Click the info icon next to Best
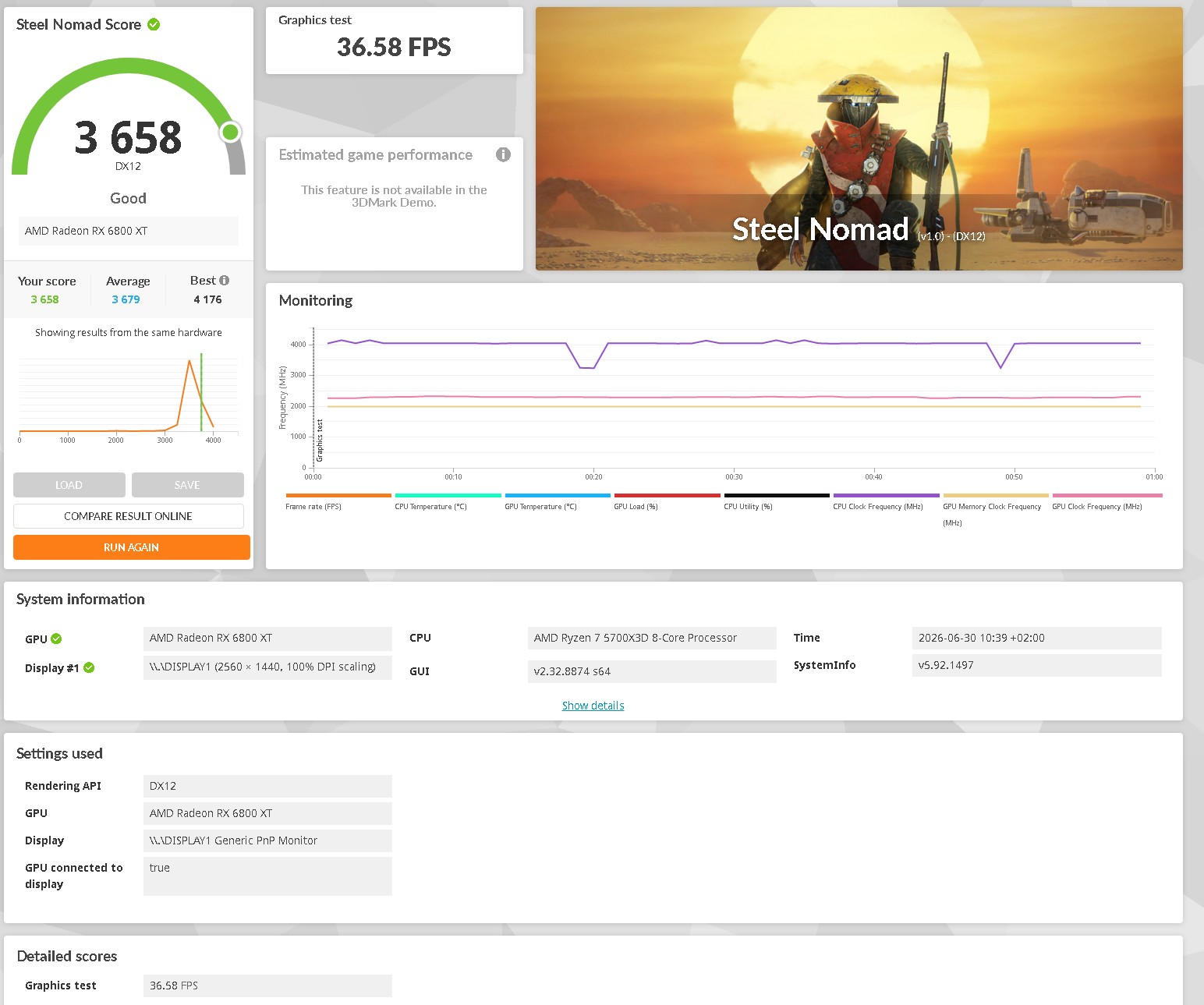Screen dimensions: 1204x1005 pyautogui.click(x=225, y=281)
